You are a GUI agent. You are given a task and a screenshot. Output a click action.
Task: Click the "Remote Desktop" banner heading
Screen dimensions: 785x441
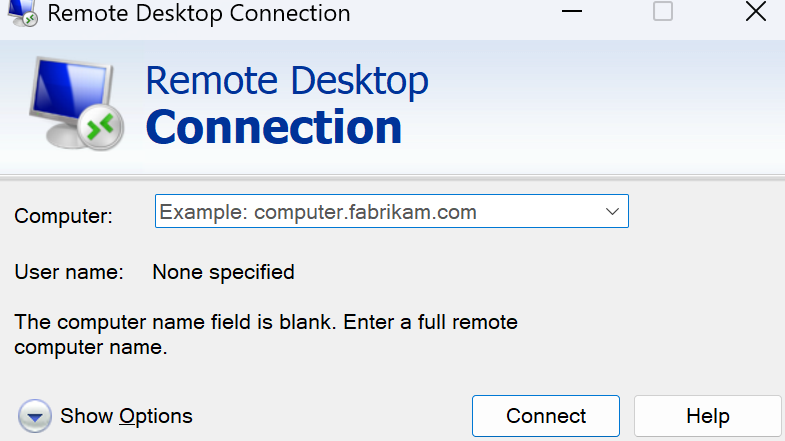click(287, 80)
